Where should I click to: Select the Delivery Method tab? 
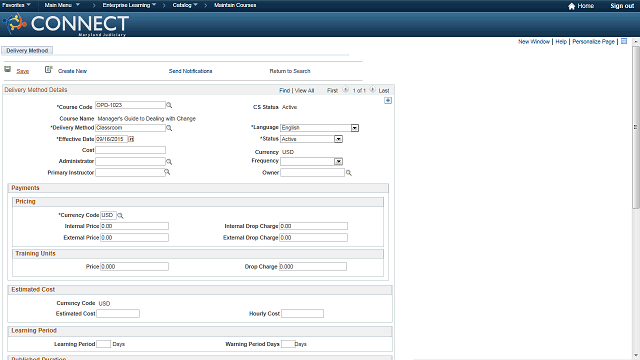pyautogui.click(x=27, y=51)
